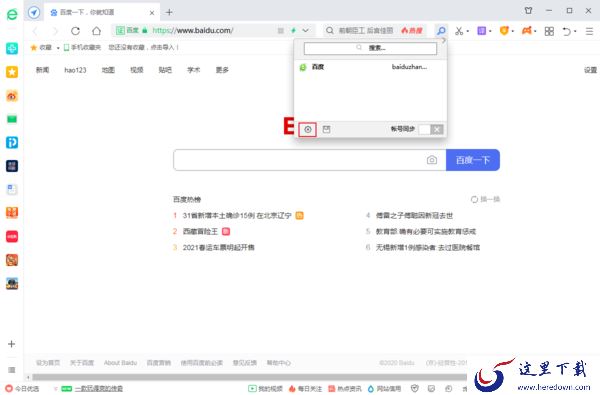This screenshot has height=395, width=600.
Task: Open dropdown arrow beside game icon
Action: pos(536,31)
